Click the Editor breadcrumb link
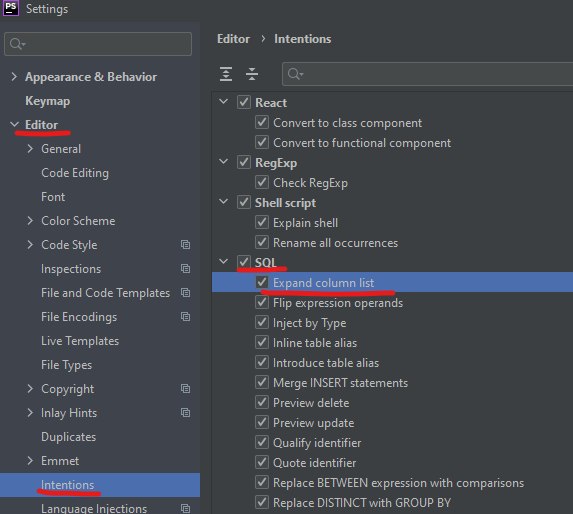This screenshot has width=573, height=514. click(x=234, y=39)
